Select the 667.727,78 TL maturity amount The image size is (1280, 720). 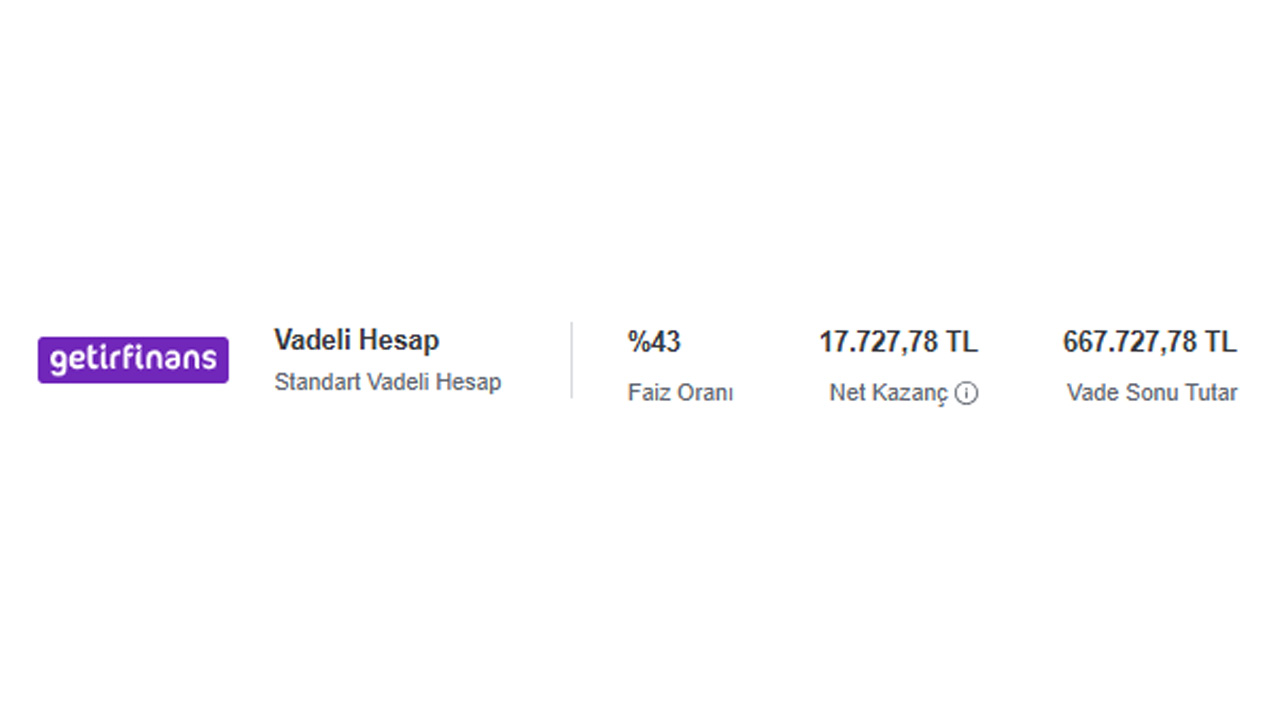tap(1150, 342)
